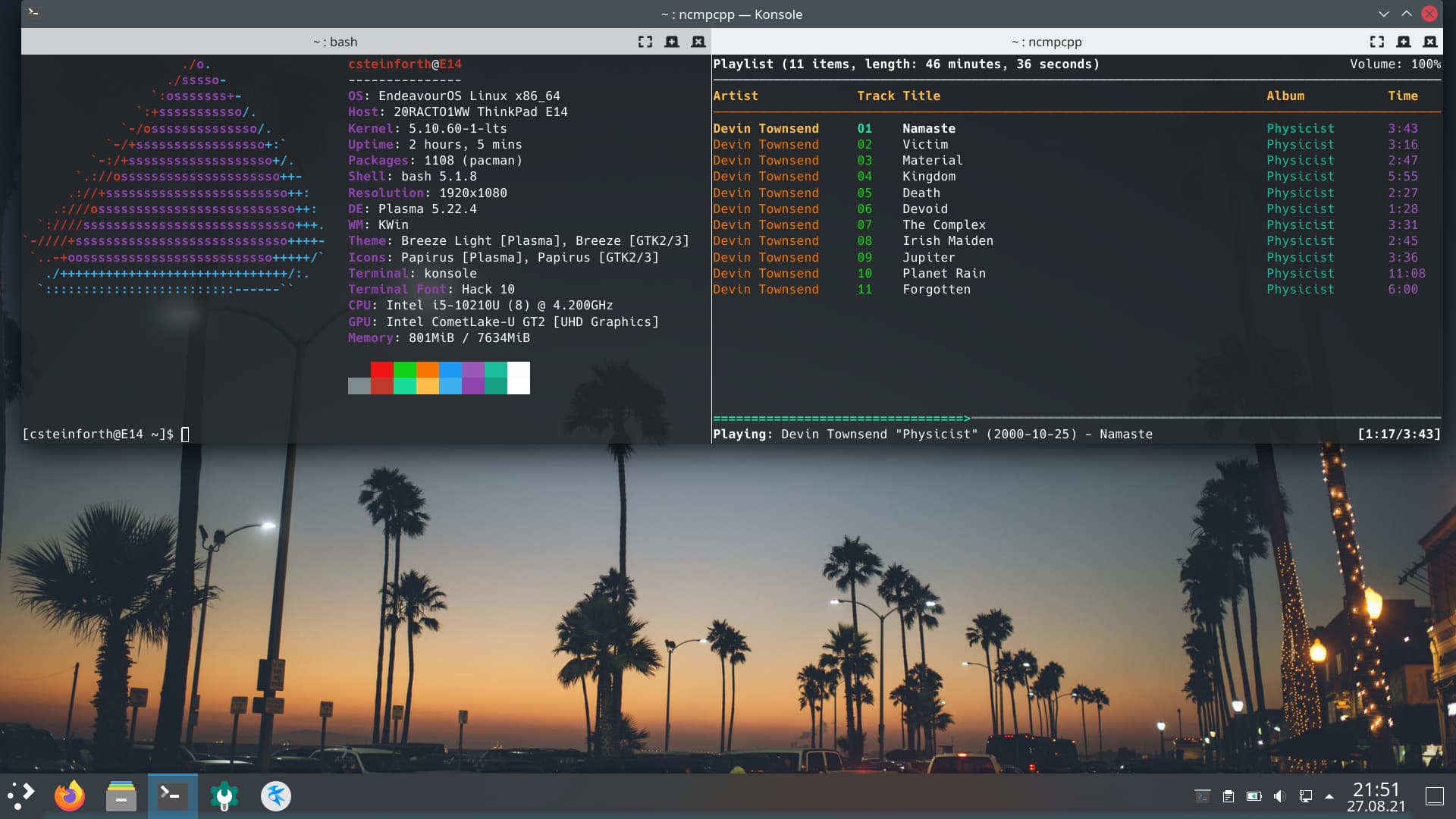Viewport: 1456px width, 819px height.
Task: Maximize the ncmpcpp split view
Action: click(1376, 42)
